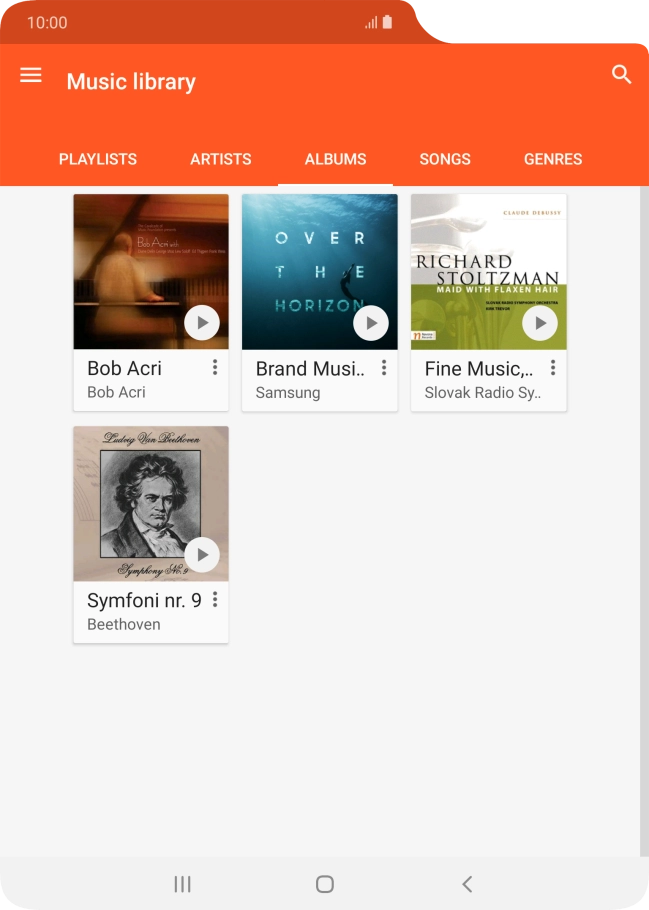Open options menu for Bob Acri album

pyautogui.click(x=216, y=368)
